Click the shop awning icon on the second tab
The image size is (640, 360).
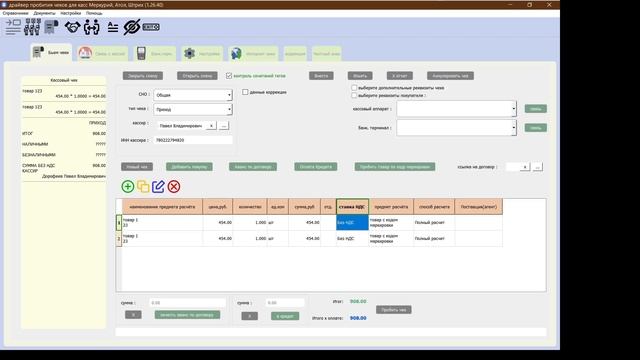pyautogui.click(x=85, y=53)
